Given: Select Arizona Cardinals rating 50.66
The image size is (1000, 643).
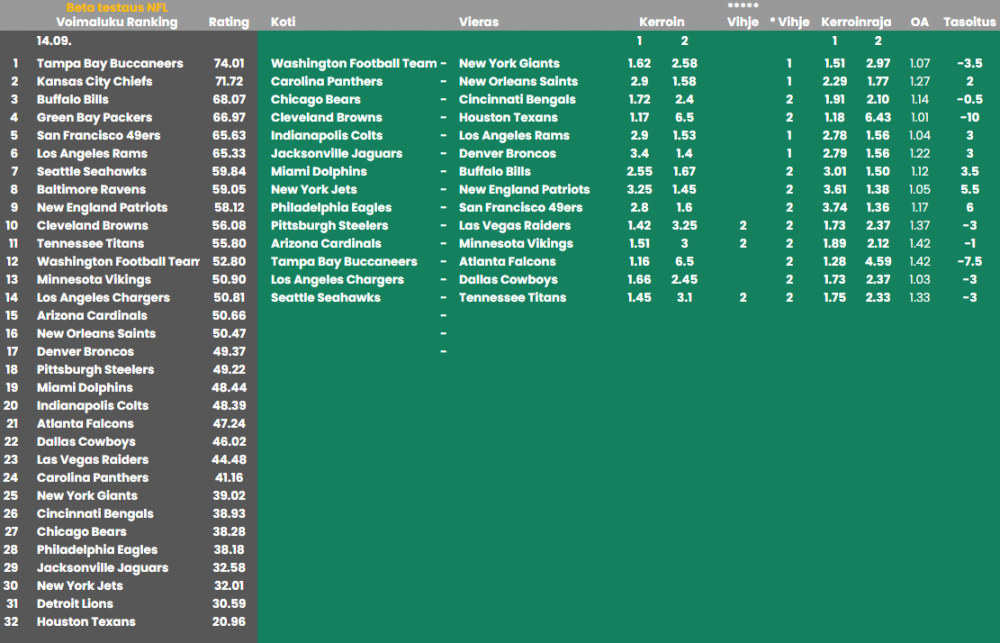Looking at the screenshot, I should point(229,316).
